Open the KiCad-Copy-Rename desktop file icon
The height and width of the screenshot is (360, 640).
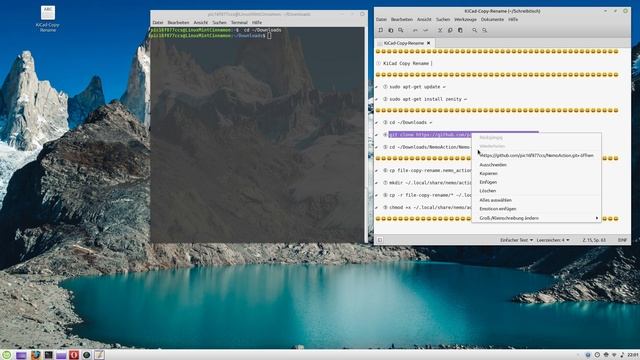coord(48,18)
